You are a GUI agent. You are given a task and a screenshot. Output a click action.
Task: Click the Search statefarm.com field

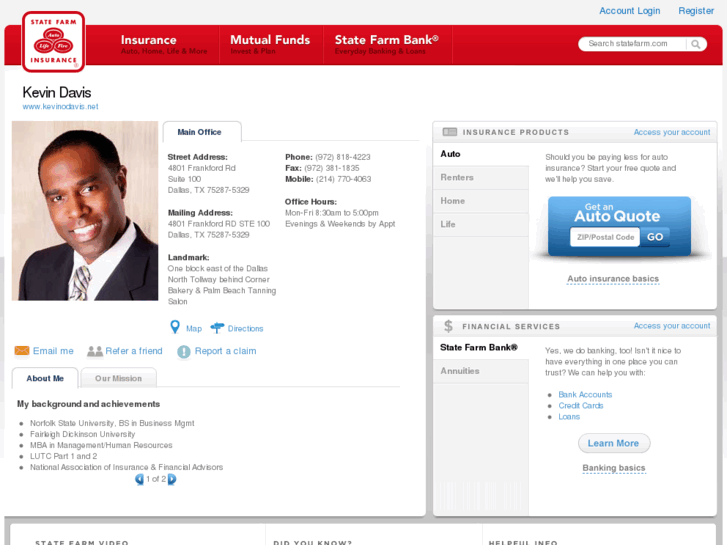tap(632, 44)
